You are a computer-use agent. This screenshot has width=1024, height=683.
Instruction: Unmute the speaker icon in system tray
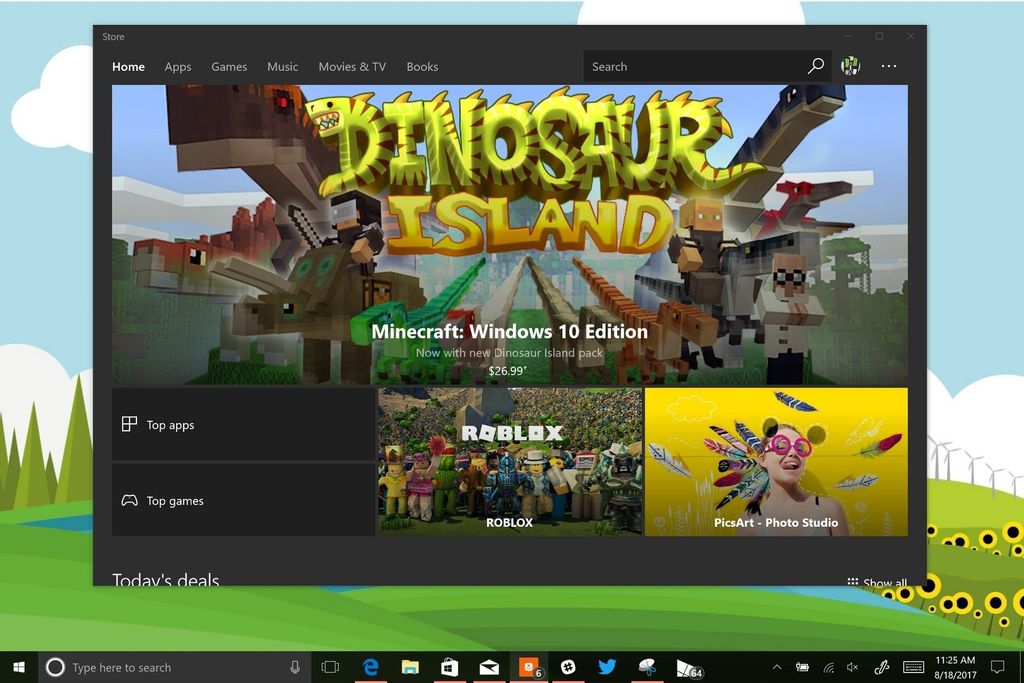[x=853, y=667]
